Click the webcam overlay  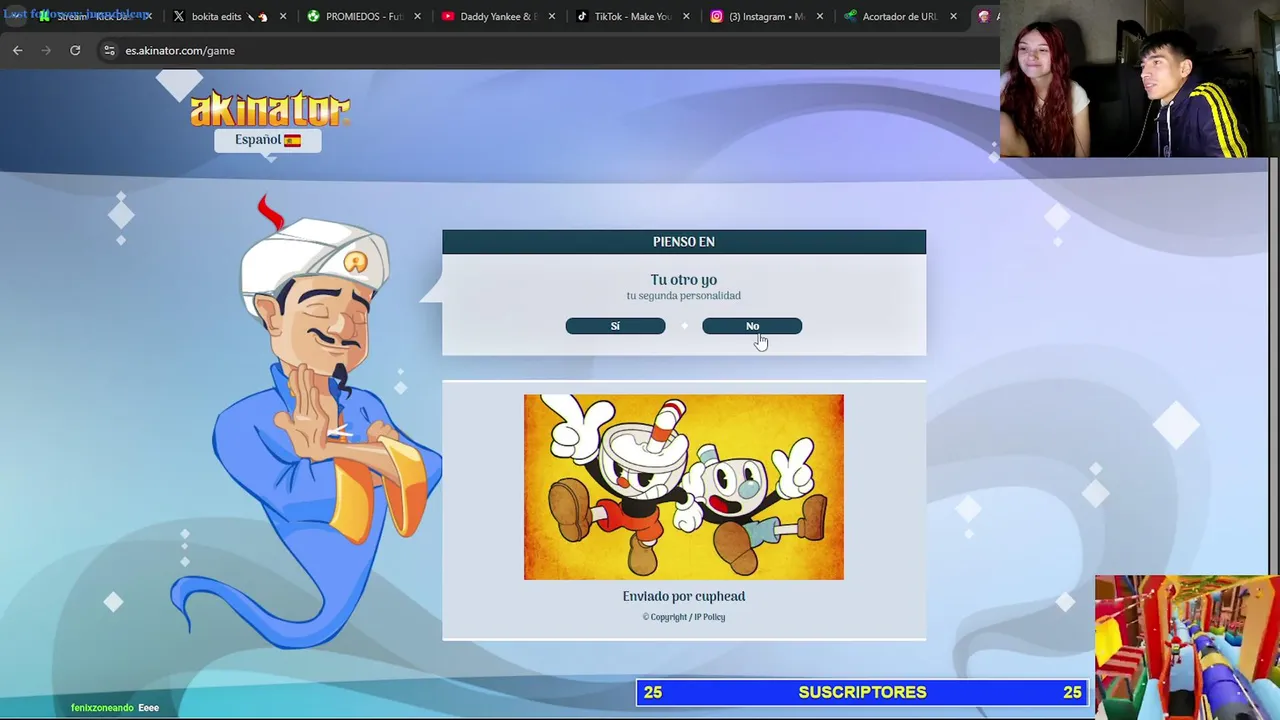pos(1140,80)
